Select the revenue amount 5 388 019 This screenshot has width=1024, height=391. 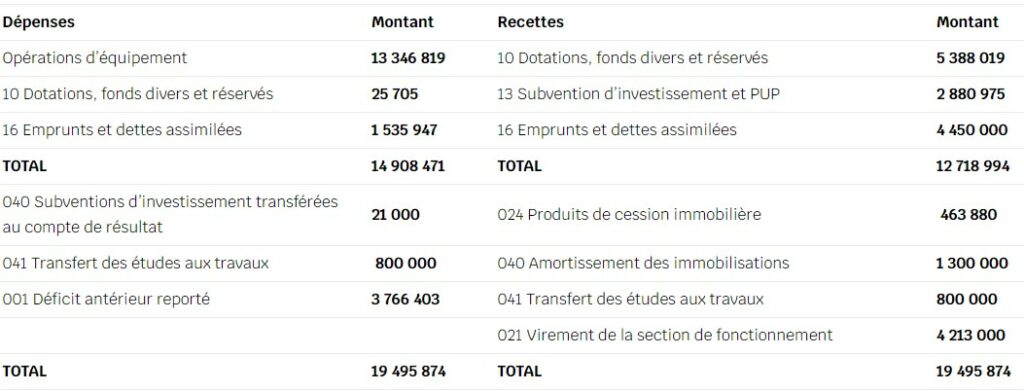click(970, 58)
